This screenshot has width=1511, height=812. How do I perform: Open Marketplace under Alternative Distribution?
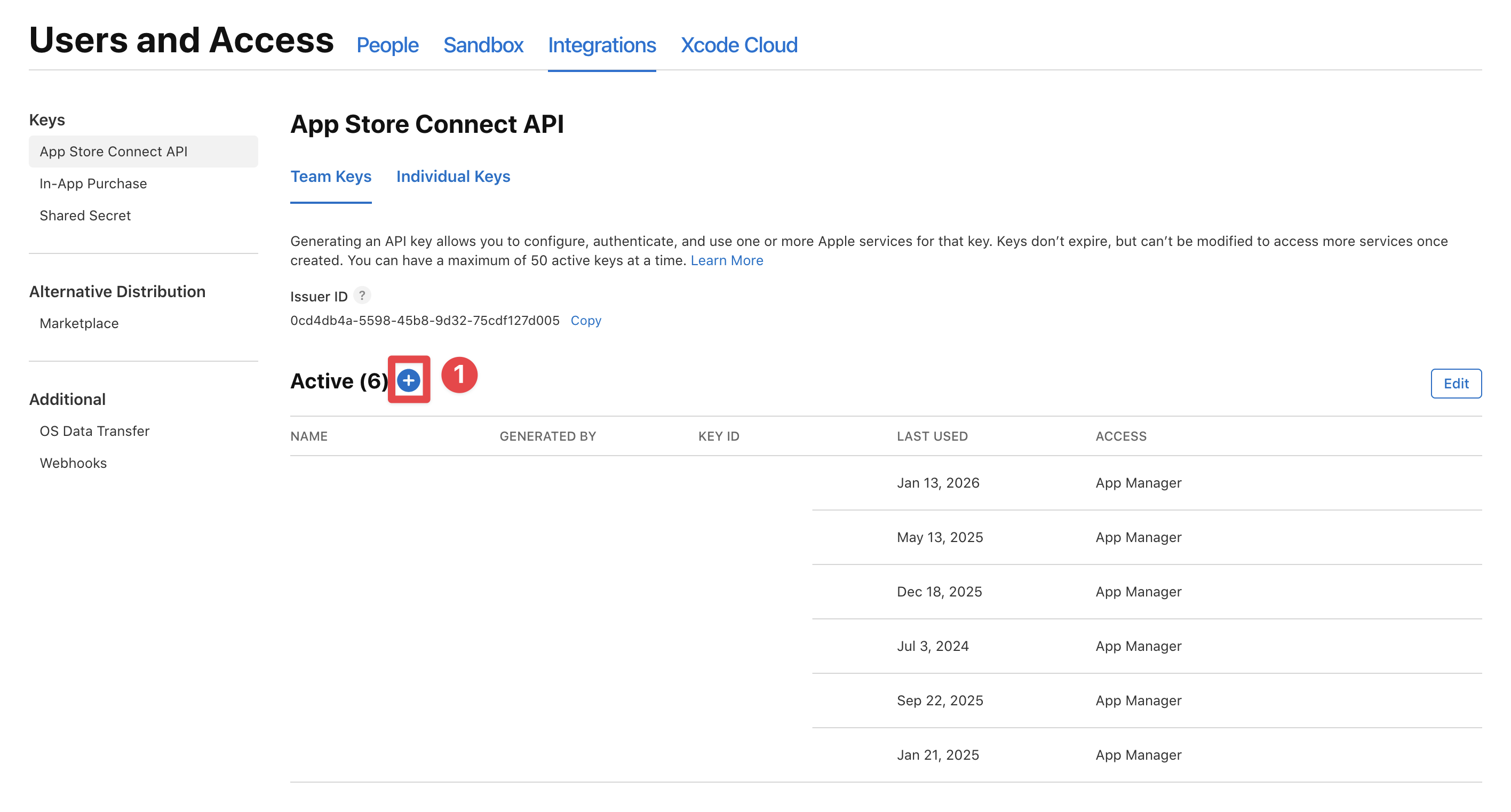(x=78, y=323)
